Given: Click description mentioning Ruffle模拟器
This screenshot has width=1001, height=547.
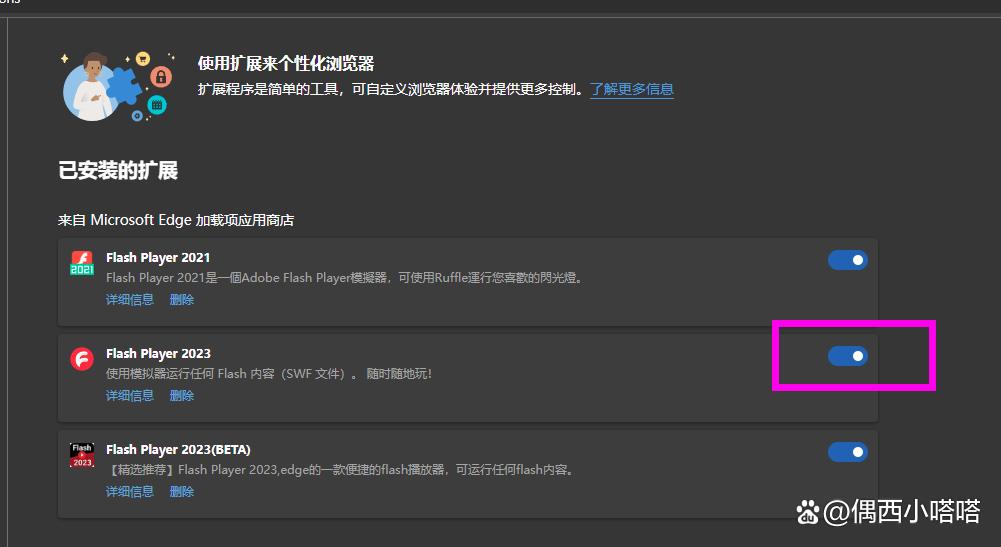Looking at the screenshot, I should pyautogui.click(x=345, y=278).
